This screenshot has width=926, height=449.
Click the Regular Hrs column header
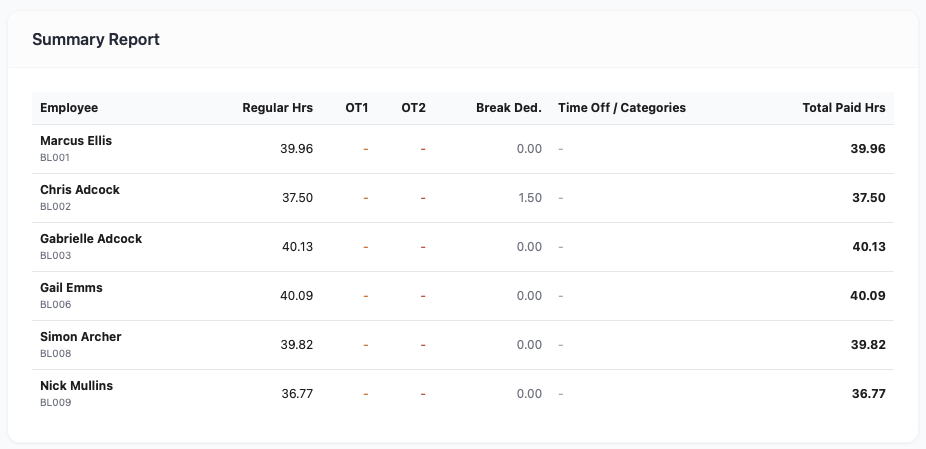point(278,108)
